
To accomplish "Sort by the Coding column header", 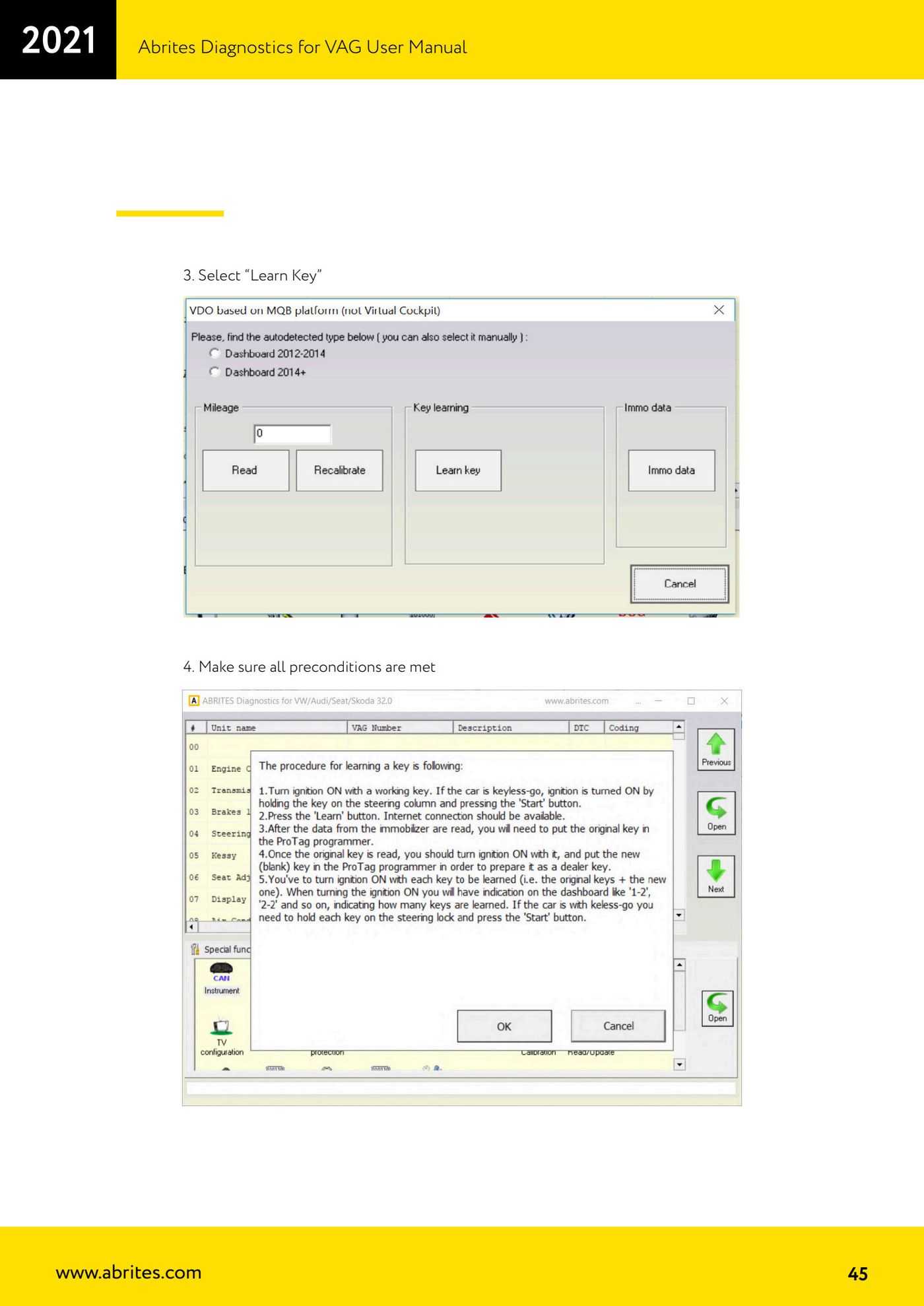I will coord(638,728).
